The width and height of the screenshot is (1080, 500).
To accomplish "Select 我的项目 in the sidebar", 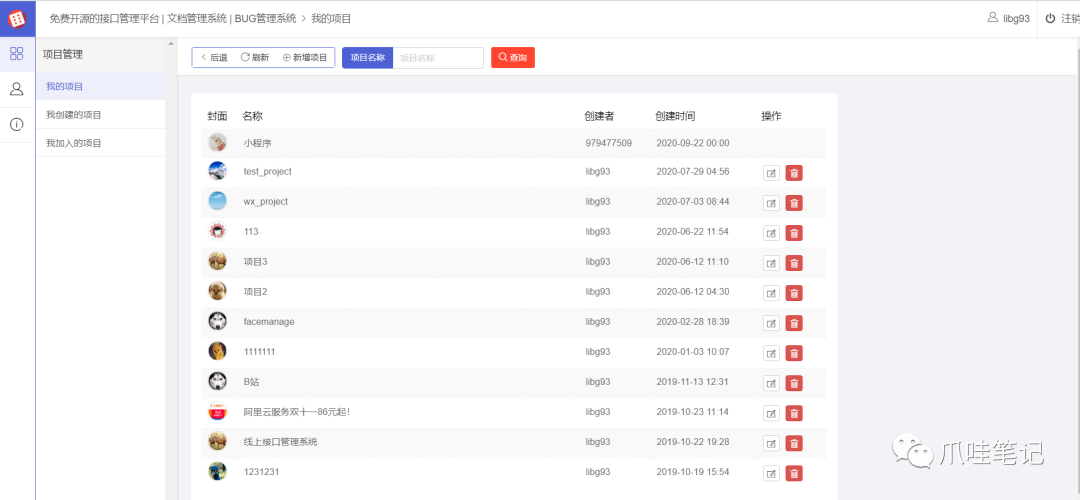I will (101, 86).
